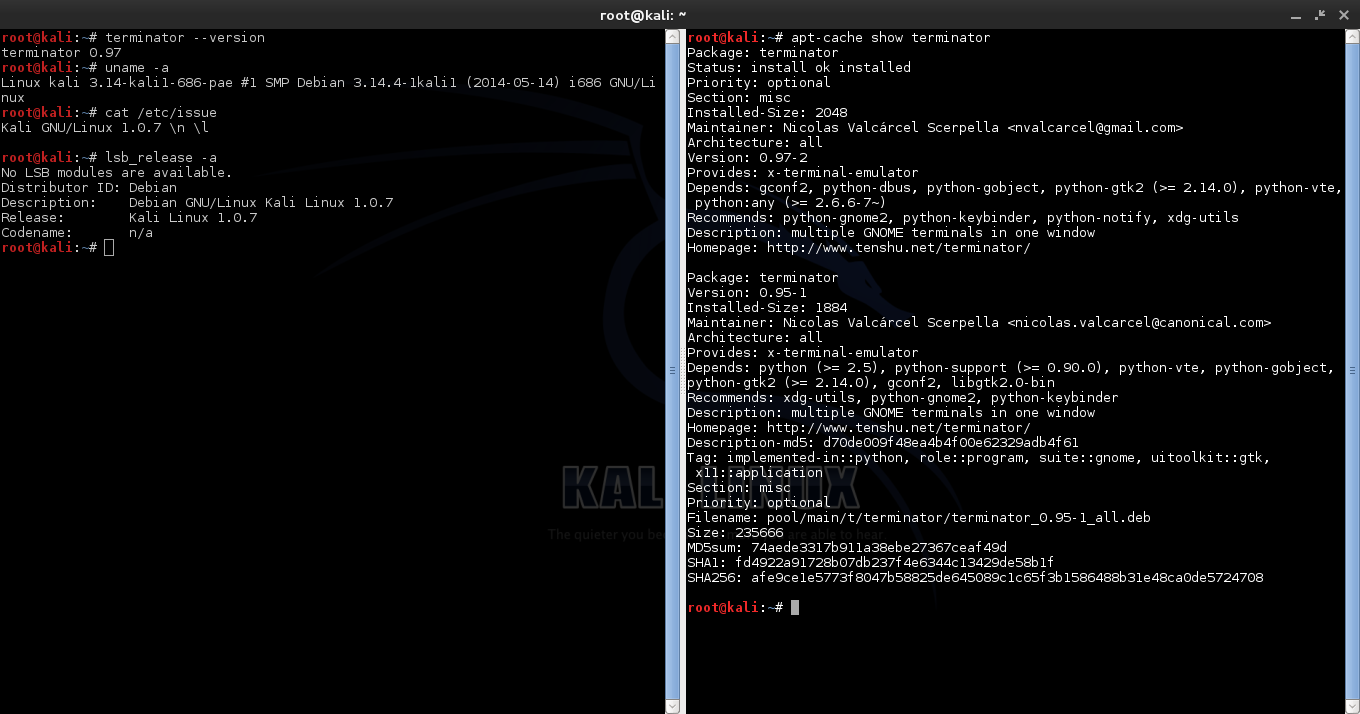Click 'python:any (>= 2.6.6-7~)' line
Viewport: 1360px width, 714px height.
tap(791, 203)
